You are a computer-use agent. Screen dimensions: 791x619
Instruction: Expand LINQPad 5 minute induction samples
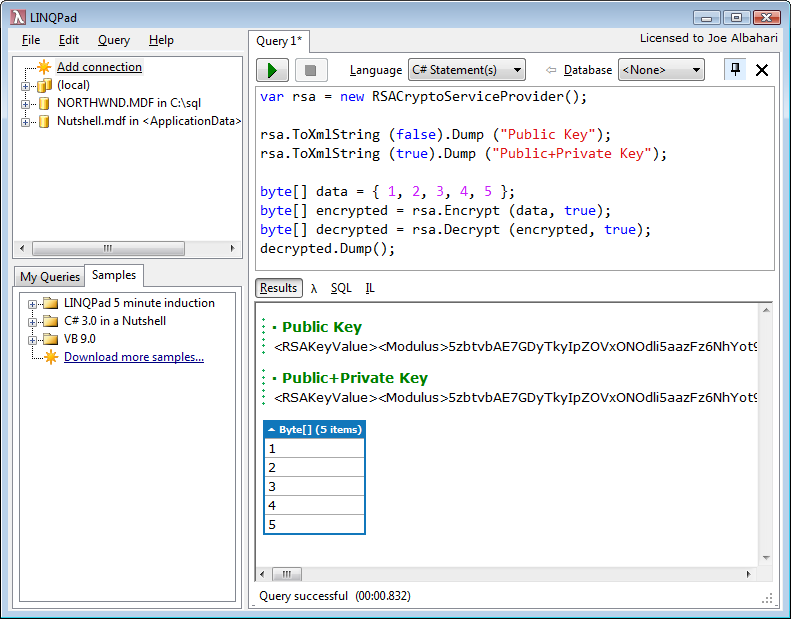[x=32, y=304]
